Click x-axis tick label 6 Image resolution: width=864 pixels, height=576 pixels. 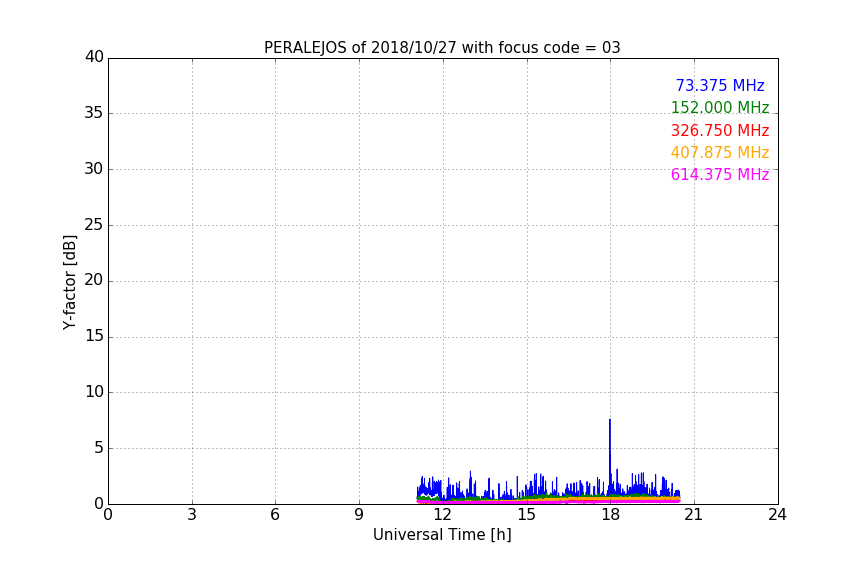click(x=275, y=515)
